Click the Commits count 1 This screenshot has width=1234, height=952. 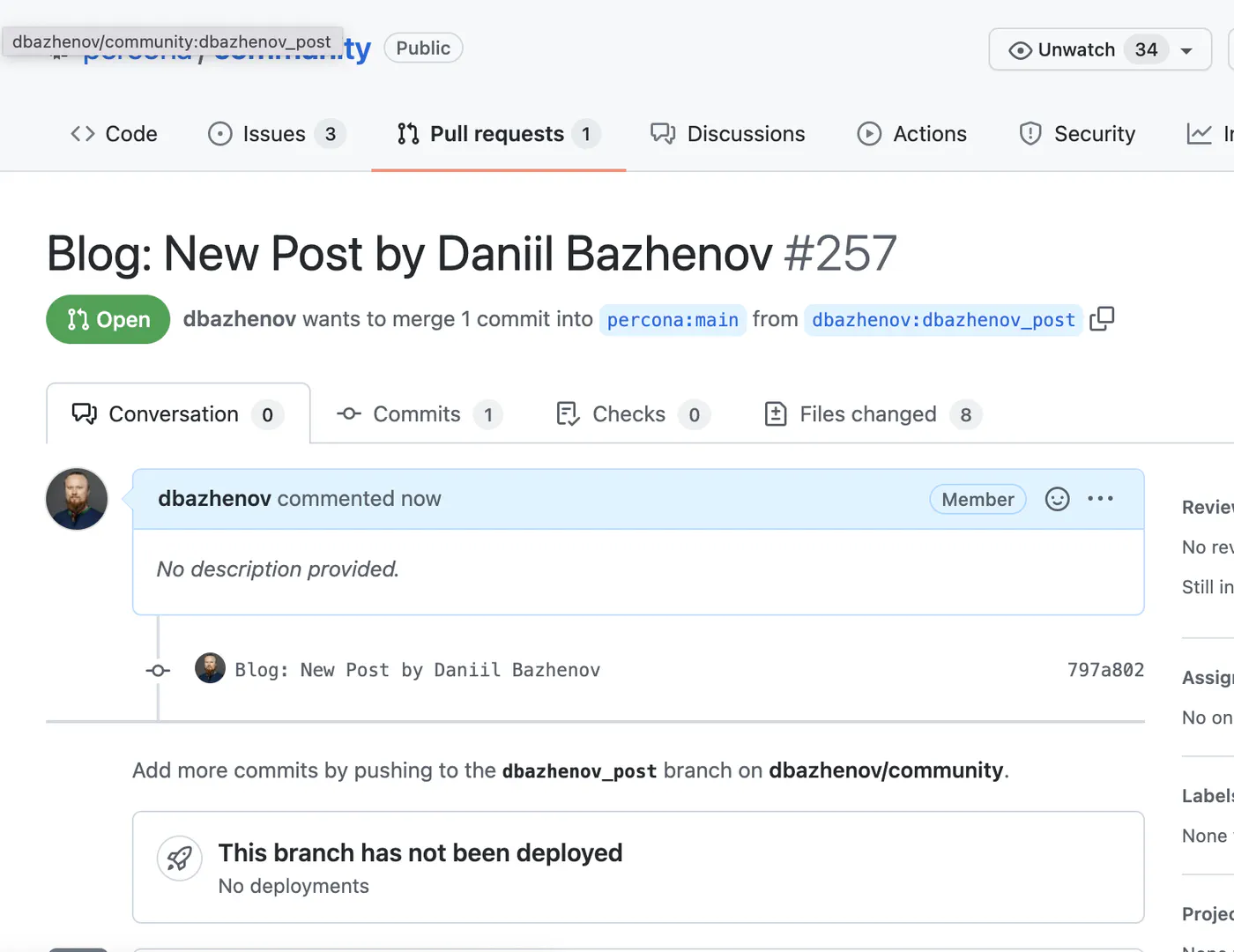488,415
